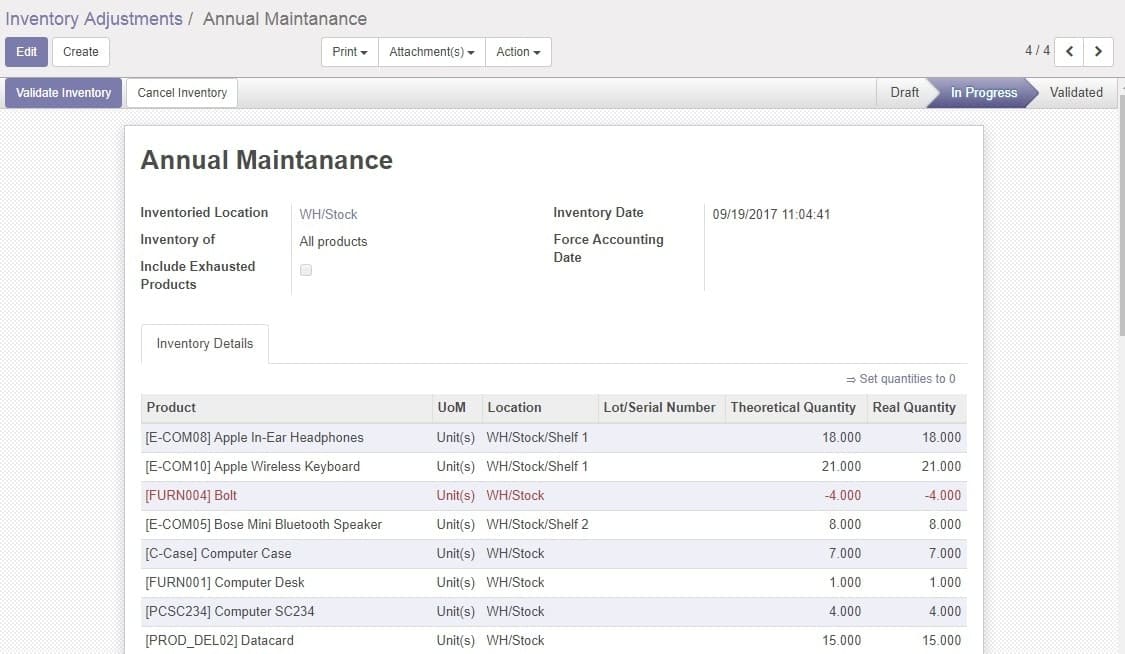Image resolution: width=1125 pixels, height=654 pixels.
Task: Select the FURN004 Bolt row
Action: (191, 496)
